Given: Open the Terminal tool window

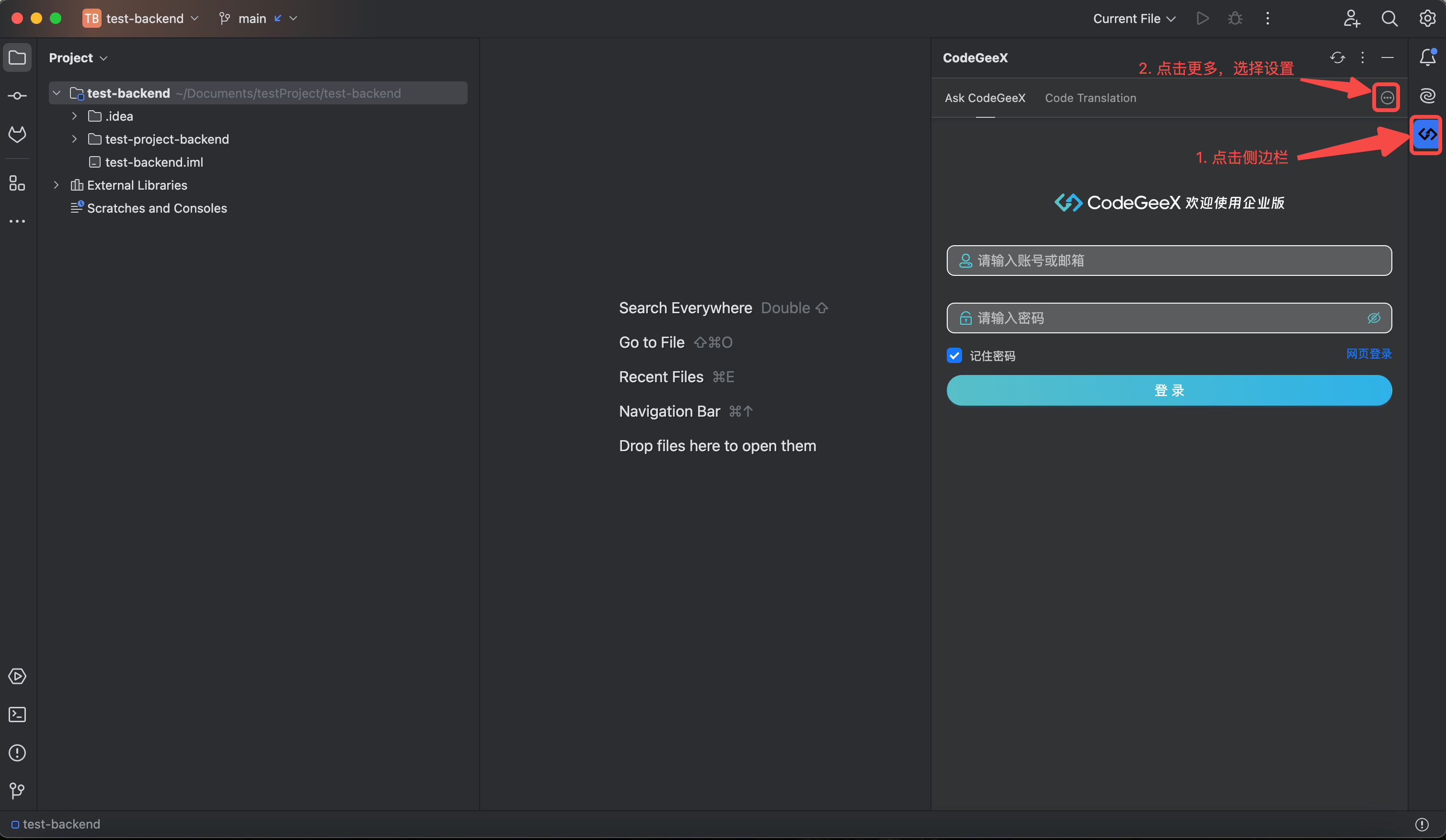Looking at the screenshot, I should (17, 715).
